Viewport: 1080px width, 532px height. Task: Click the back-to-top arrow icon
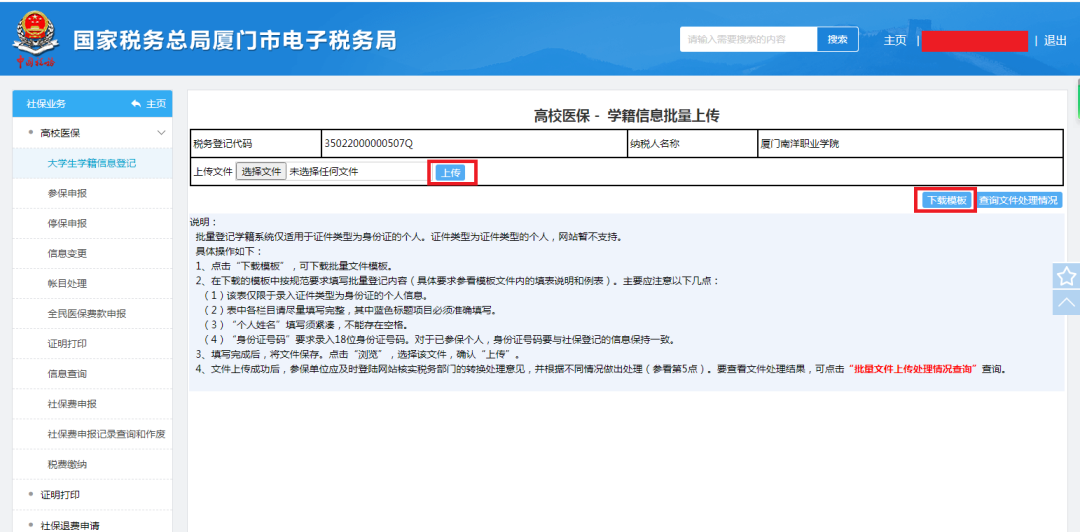[1066, 302]
